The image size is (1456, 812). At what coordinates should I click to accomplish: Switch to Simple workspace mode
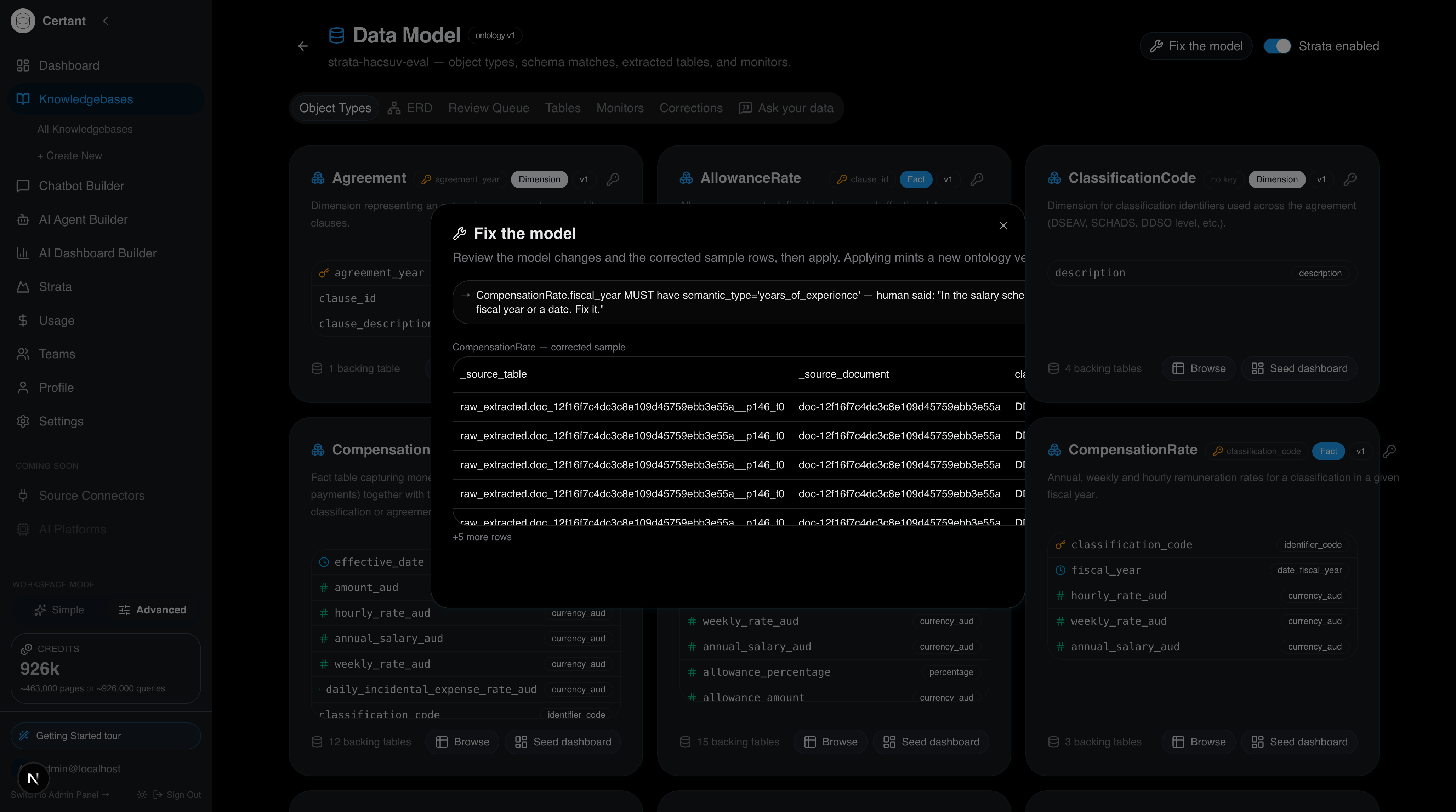click(59, 610)
